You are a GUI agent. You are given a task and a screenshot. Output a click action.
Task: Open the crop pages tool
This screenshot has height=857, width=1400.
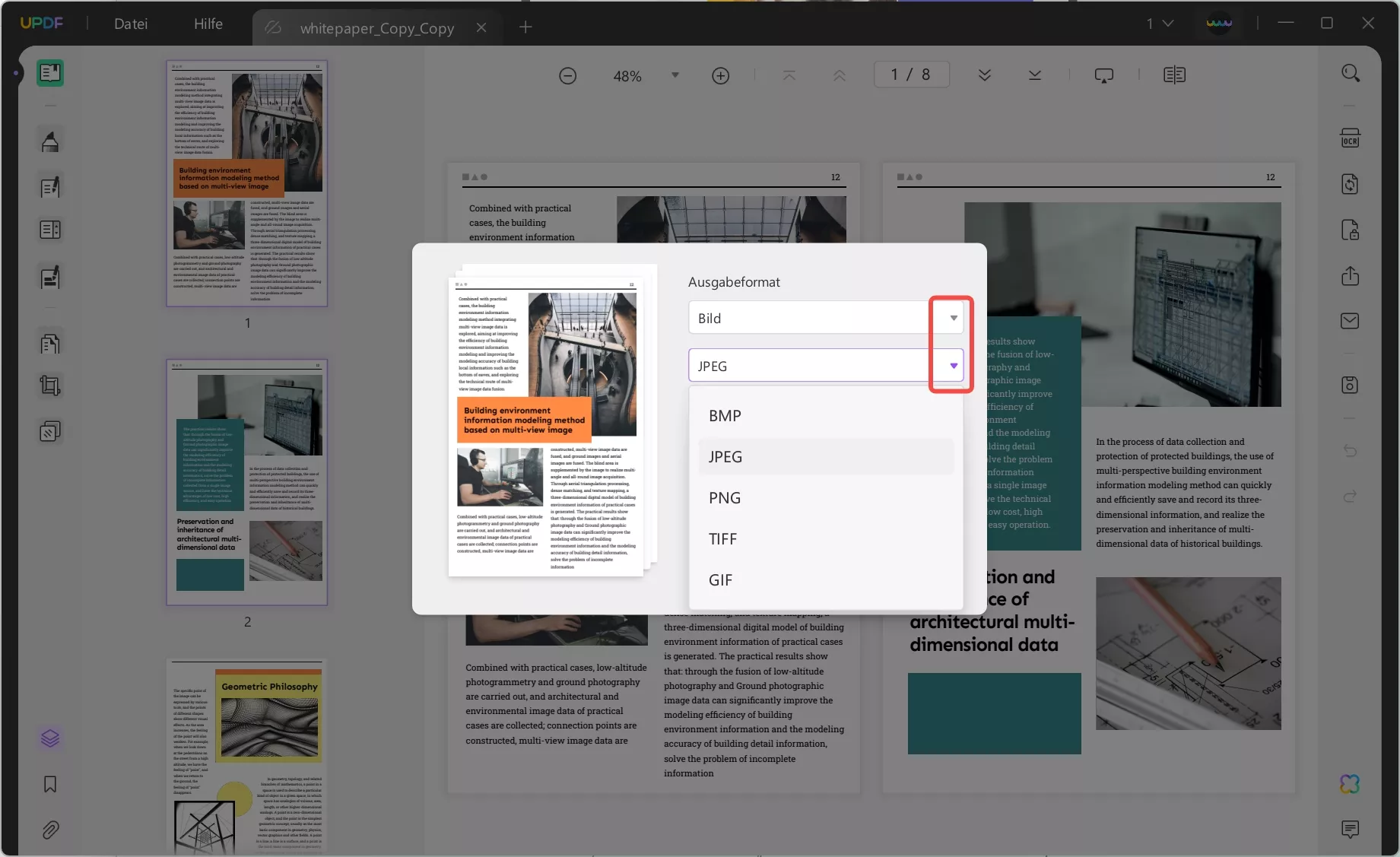coord(50,386)
